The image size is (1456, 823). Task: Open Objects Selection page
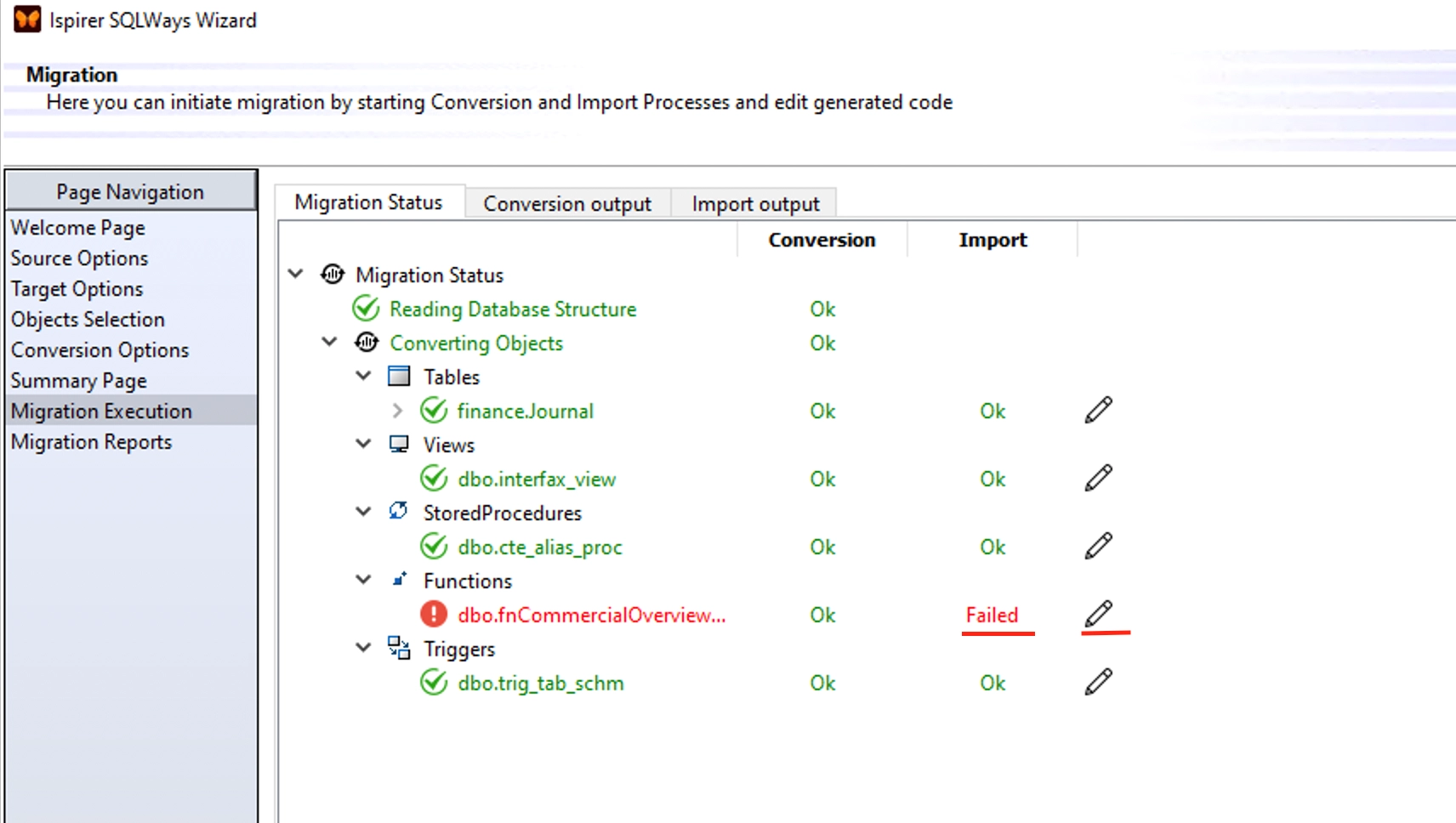[x=88, y=320]
